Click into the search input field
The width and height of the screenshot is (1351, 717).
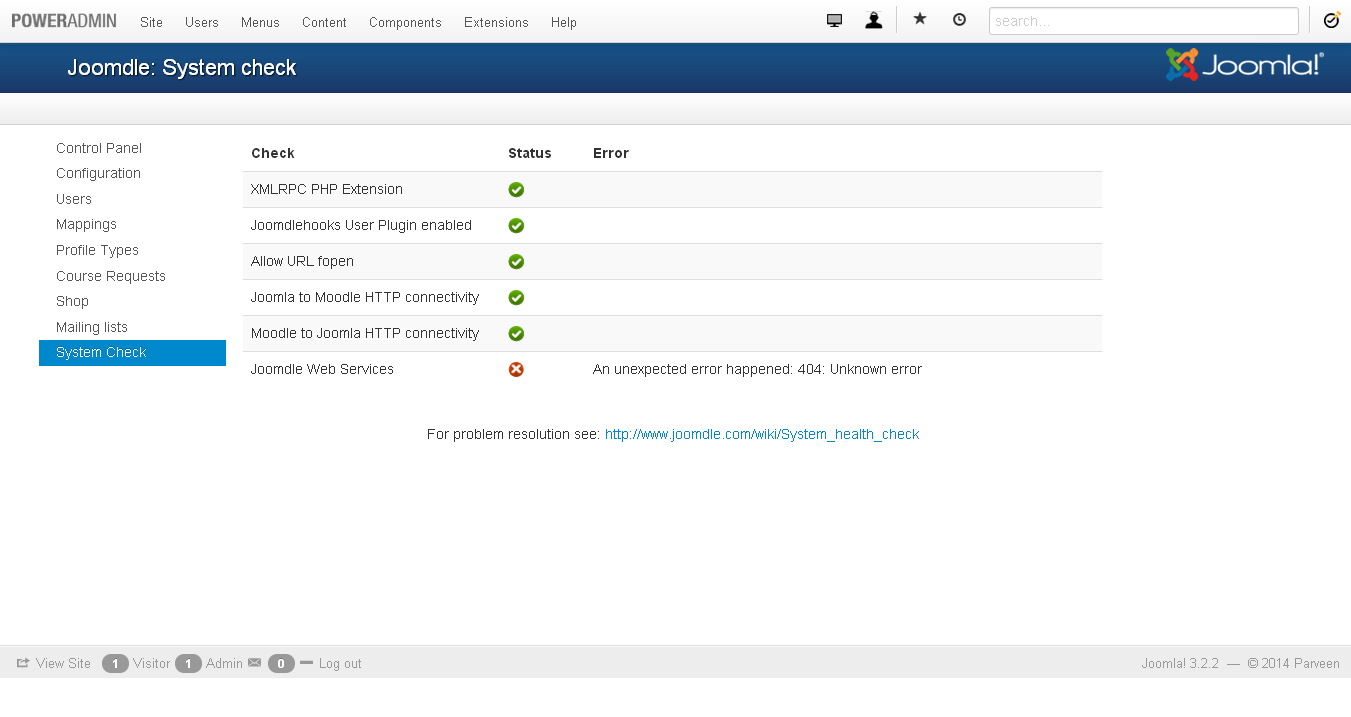(x=1143, y=21)
